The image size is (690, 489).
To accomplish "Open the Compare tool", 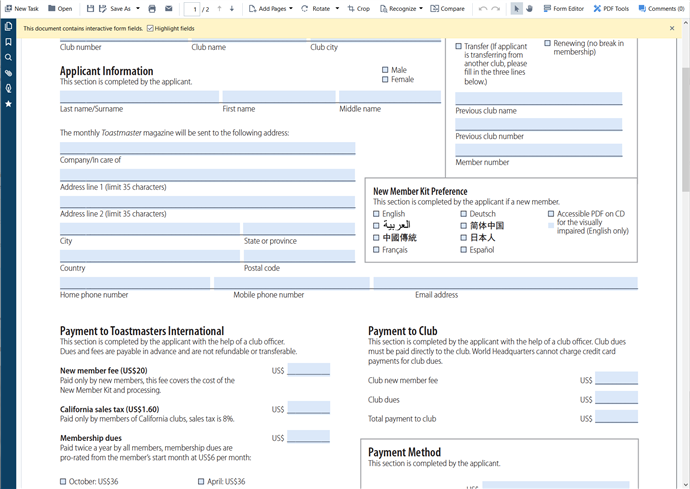I will [x=447, y=8].
